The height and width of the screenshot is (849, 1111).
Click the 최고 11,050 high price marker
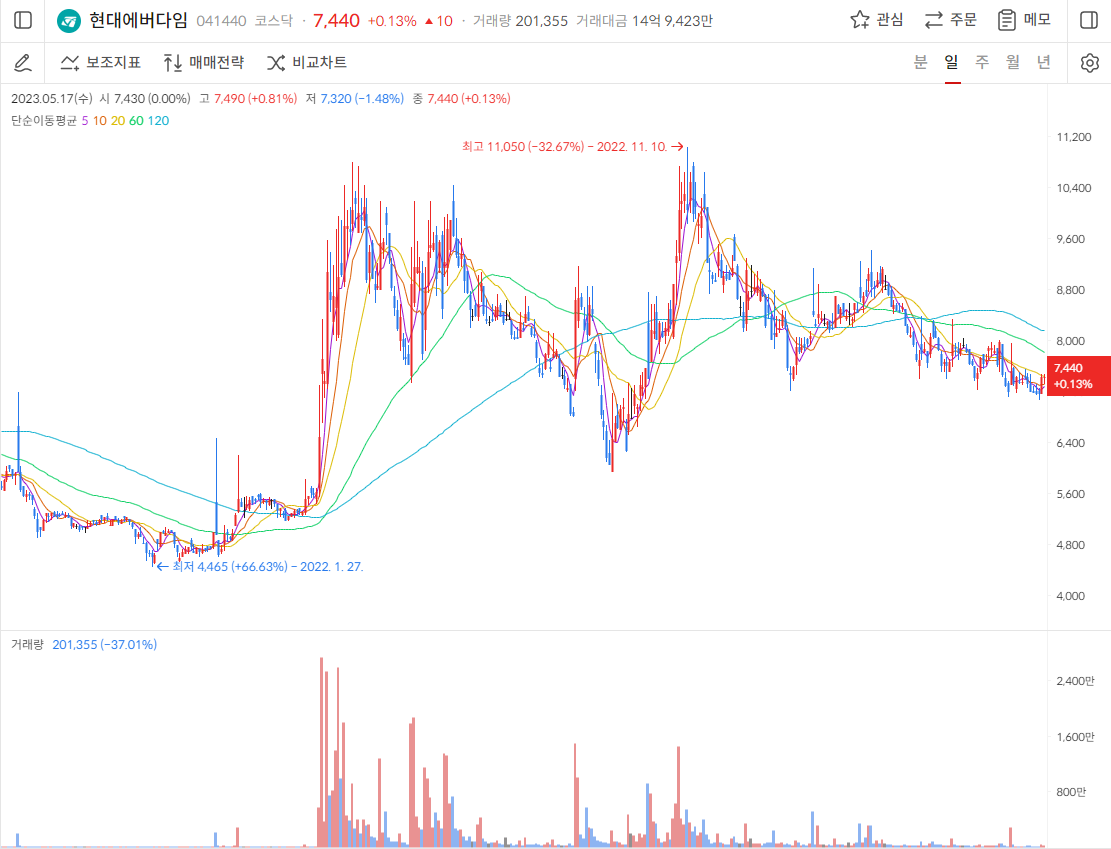coord(573,147)
